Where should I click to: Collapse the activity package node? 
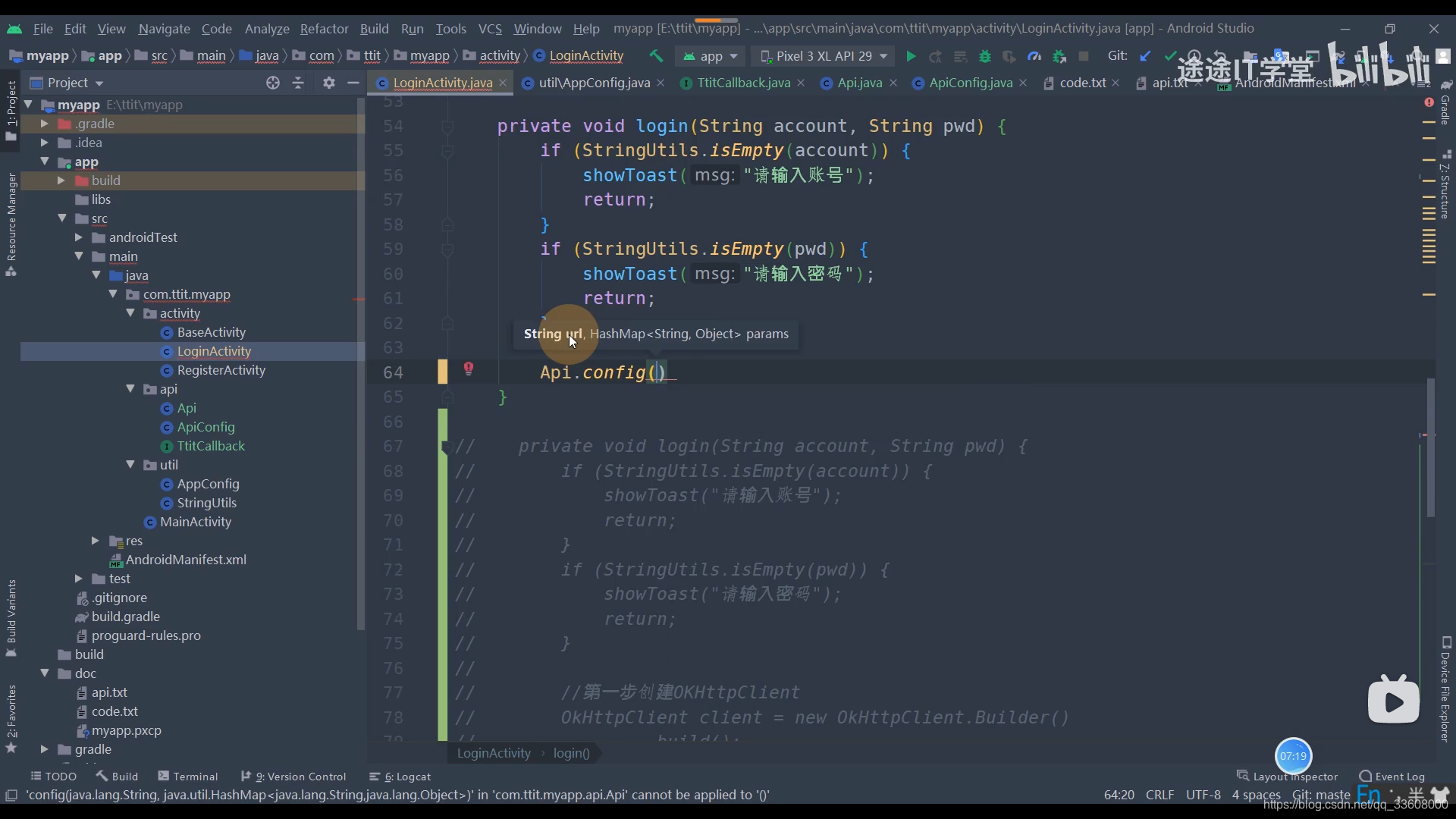(x=130, y=313)
